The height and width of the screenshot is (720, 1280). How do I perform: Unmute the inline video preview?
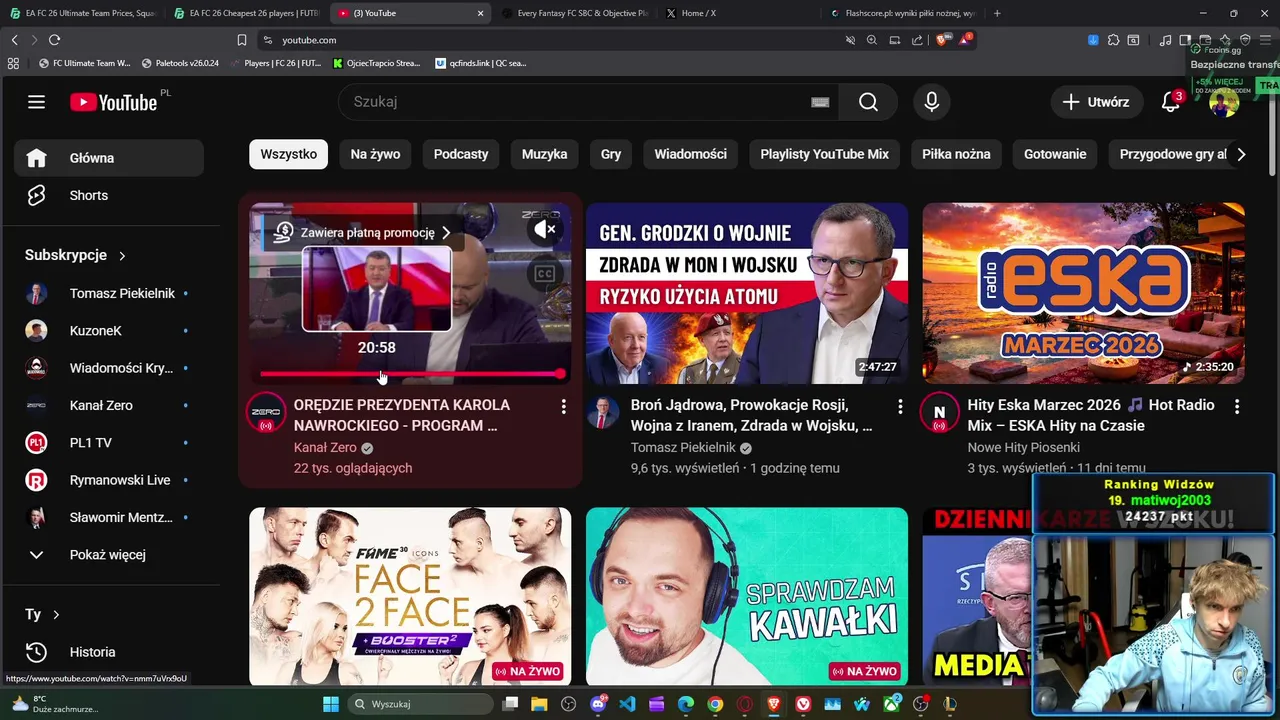coord(544,230)
